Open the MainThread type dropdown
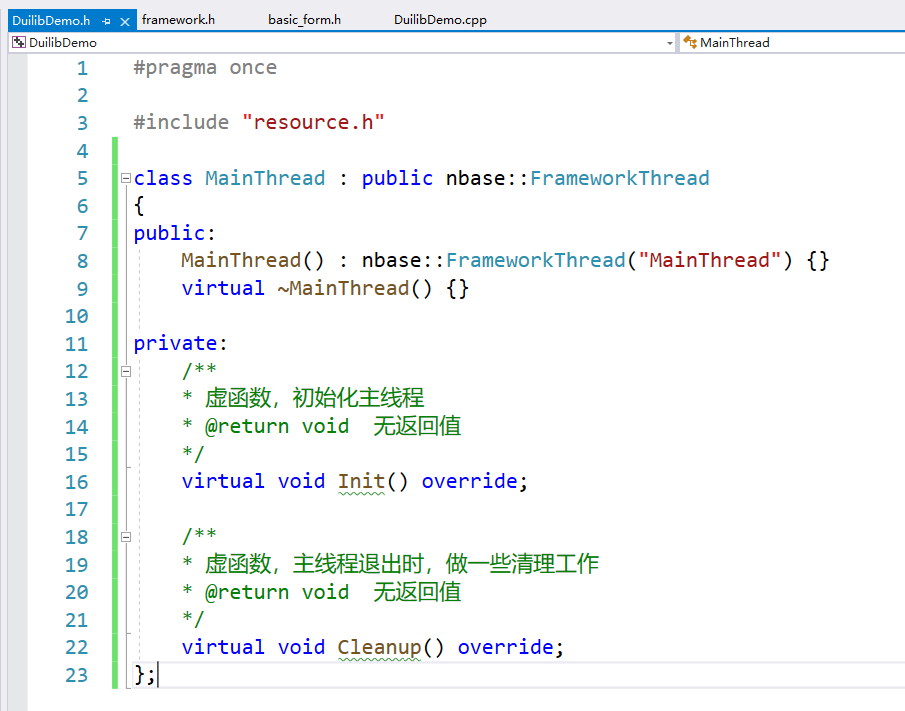 click(790, 43)
